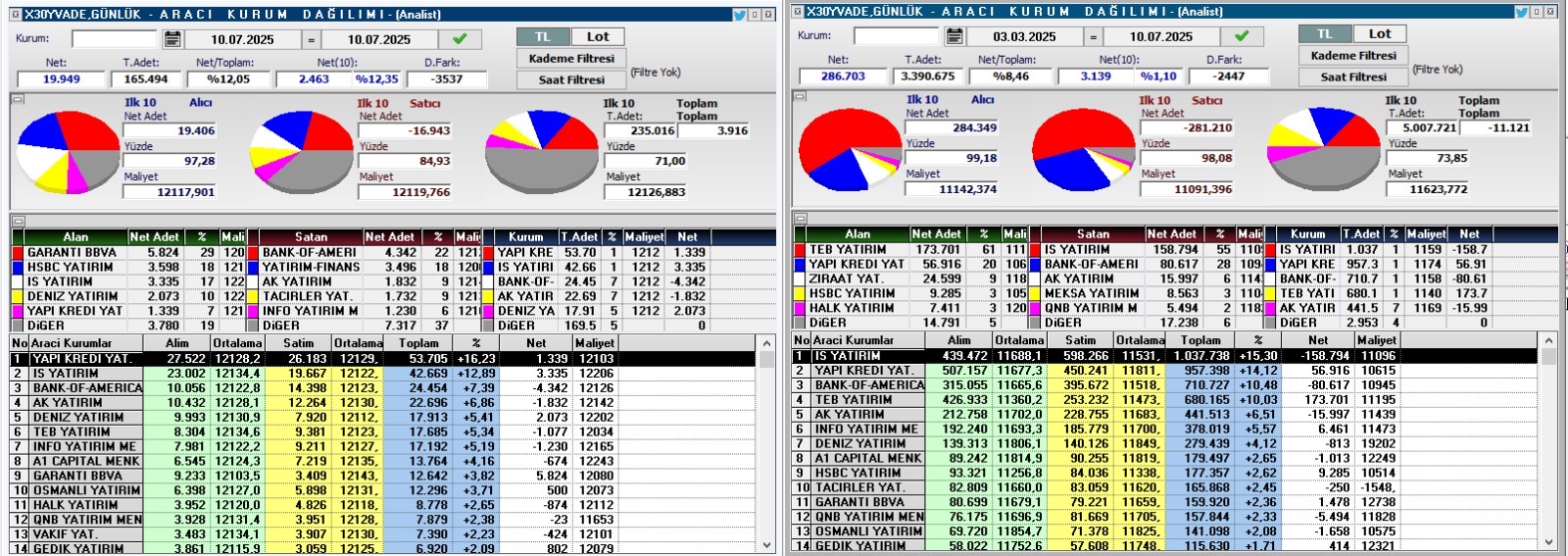Image resolution: width=1568 pixels, height=556 pixels.
Task: Open left window's title-bar system menu icon
Action: coord(14,14)
